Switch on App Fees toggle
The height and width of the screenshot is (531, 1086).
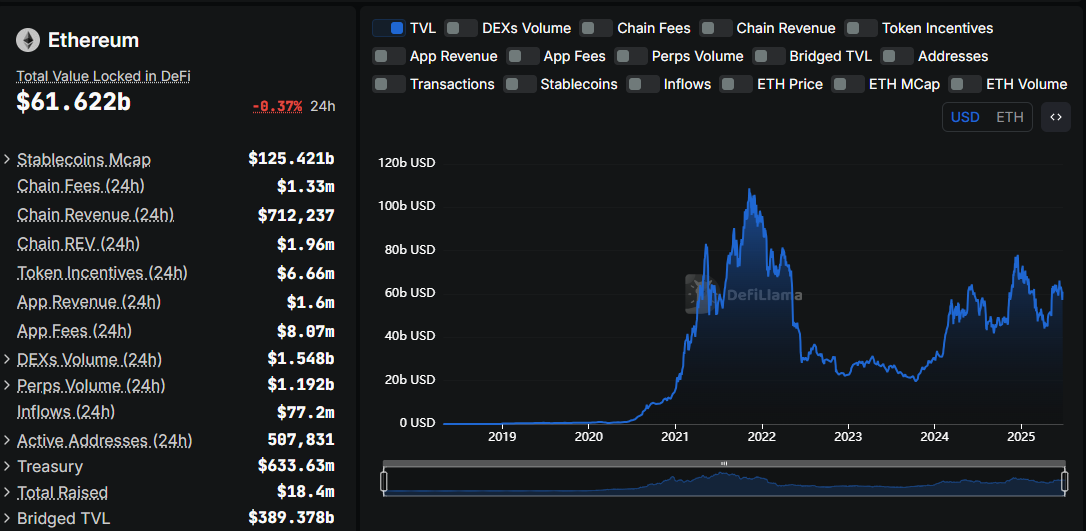pyautogui.click(x=523, y=56)
